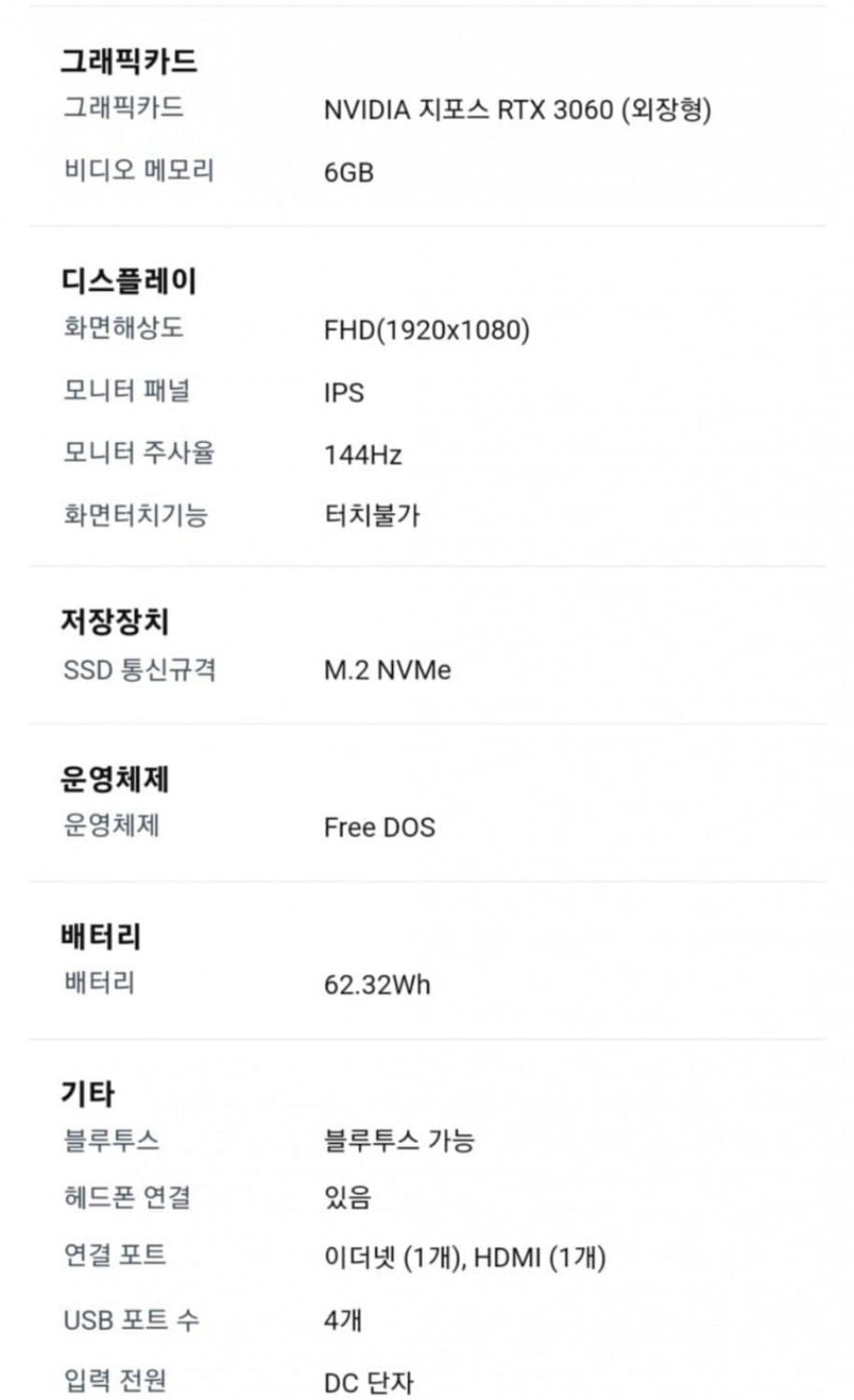Select the FHD(1920x1080) resolution text
Image resolution: width=854 pixels, height=1400 pixels.
(426, 330)
